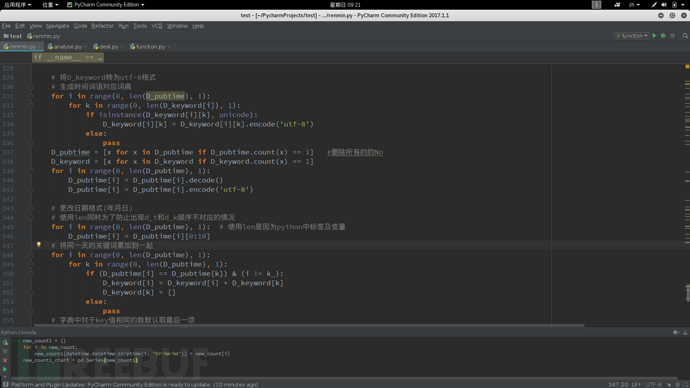
Task: Click line number 337 in the gutter
Action: [7, 152]
